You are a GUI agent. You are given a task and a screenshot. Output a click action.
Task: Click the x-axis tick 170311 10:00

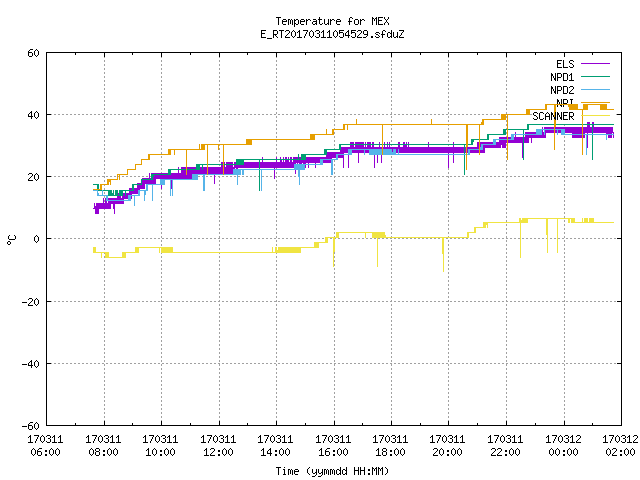coord(160,446)
